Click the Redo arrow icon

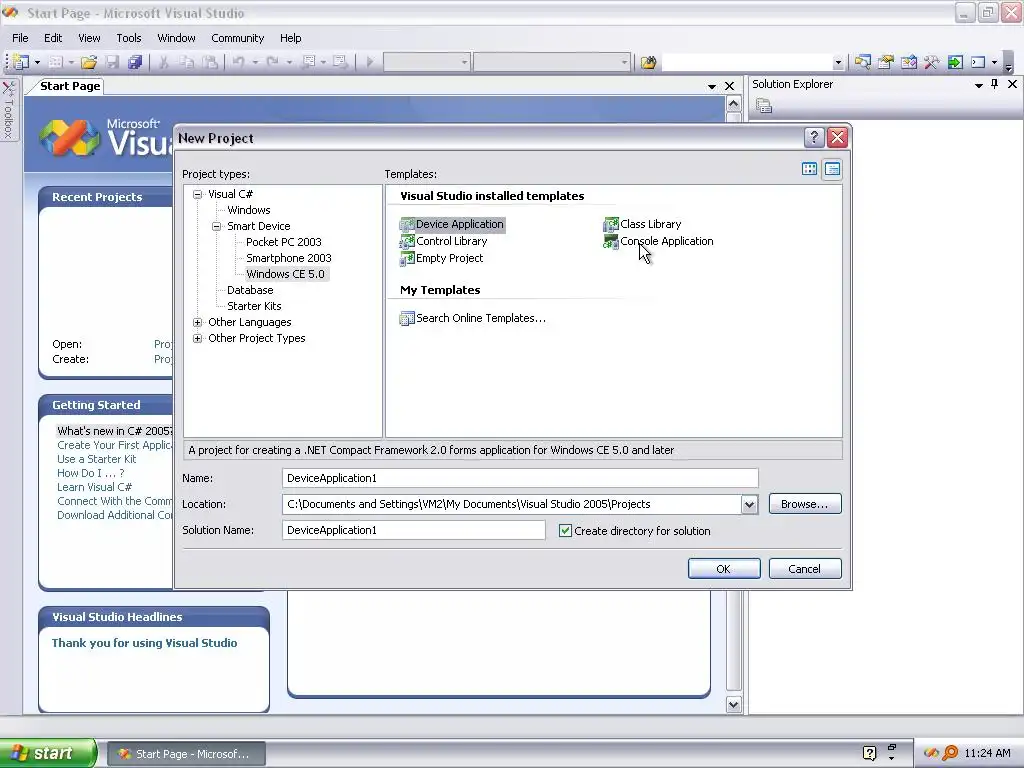(x=272, y=62)
